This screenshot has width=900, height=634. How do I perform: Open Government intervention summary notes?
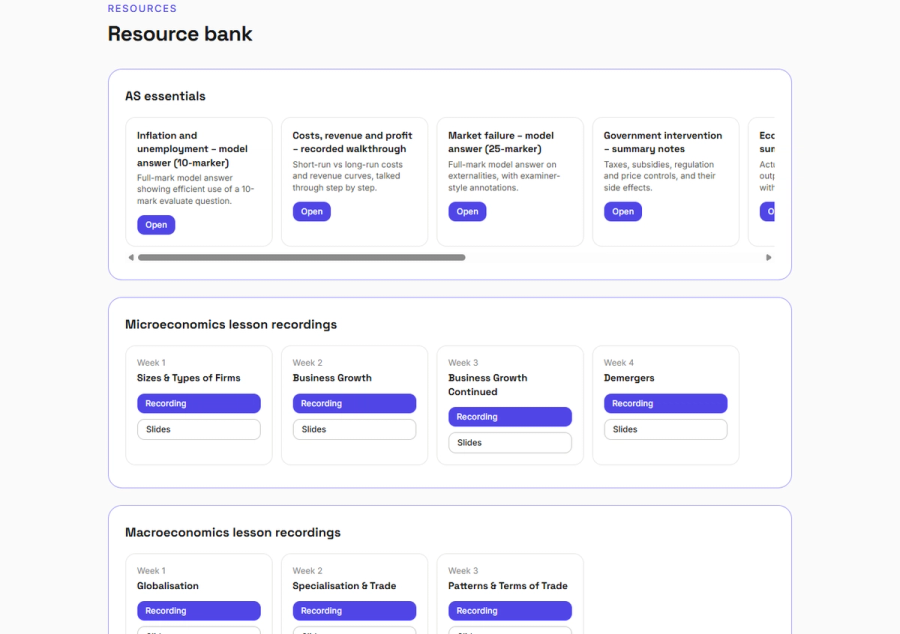tap(623, 212)
